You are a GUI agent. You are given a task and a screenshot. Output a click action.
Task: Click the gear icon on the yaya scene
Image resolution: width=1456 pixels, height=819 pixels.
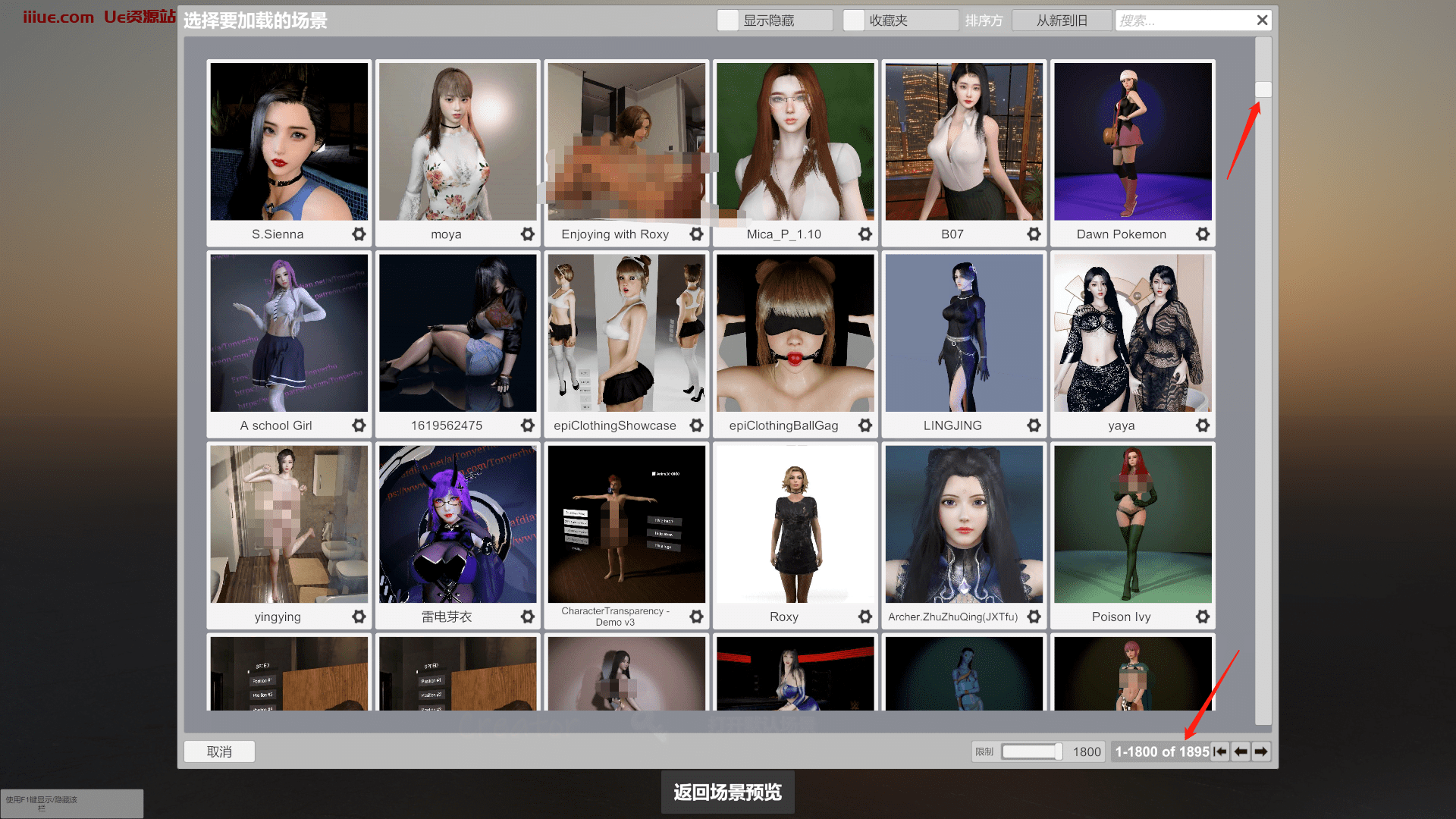pyautogui.click(x=1203, y=425)
